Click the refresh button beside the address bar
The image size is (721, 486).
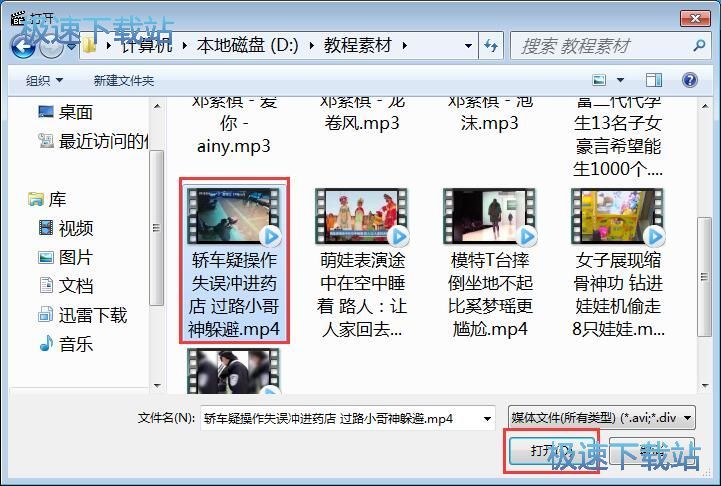pos(491,46)
